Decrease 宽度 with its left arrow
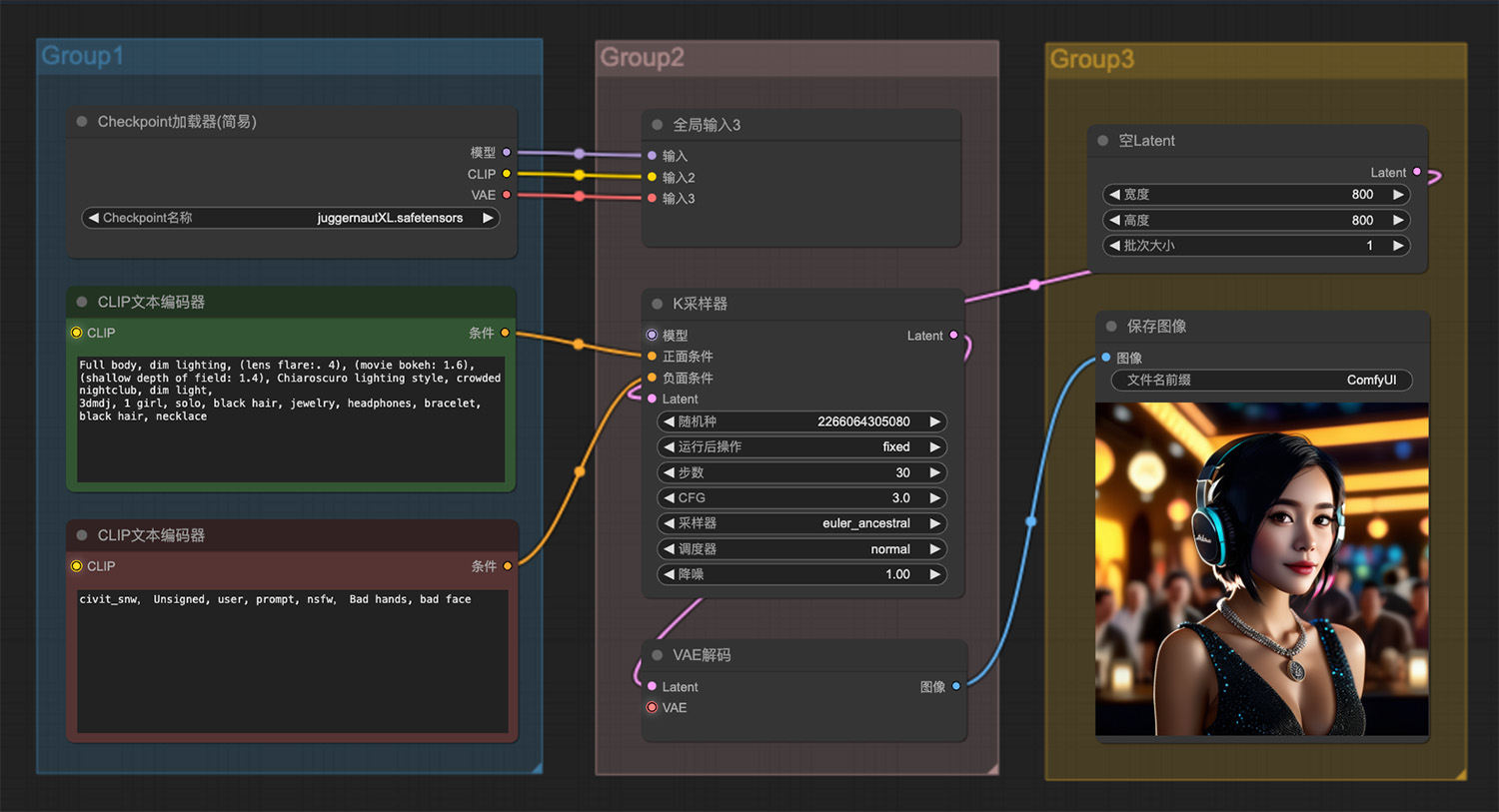This screenshot has height=812, width=1499. pyautogui.click(x=1114, y=195)
